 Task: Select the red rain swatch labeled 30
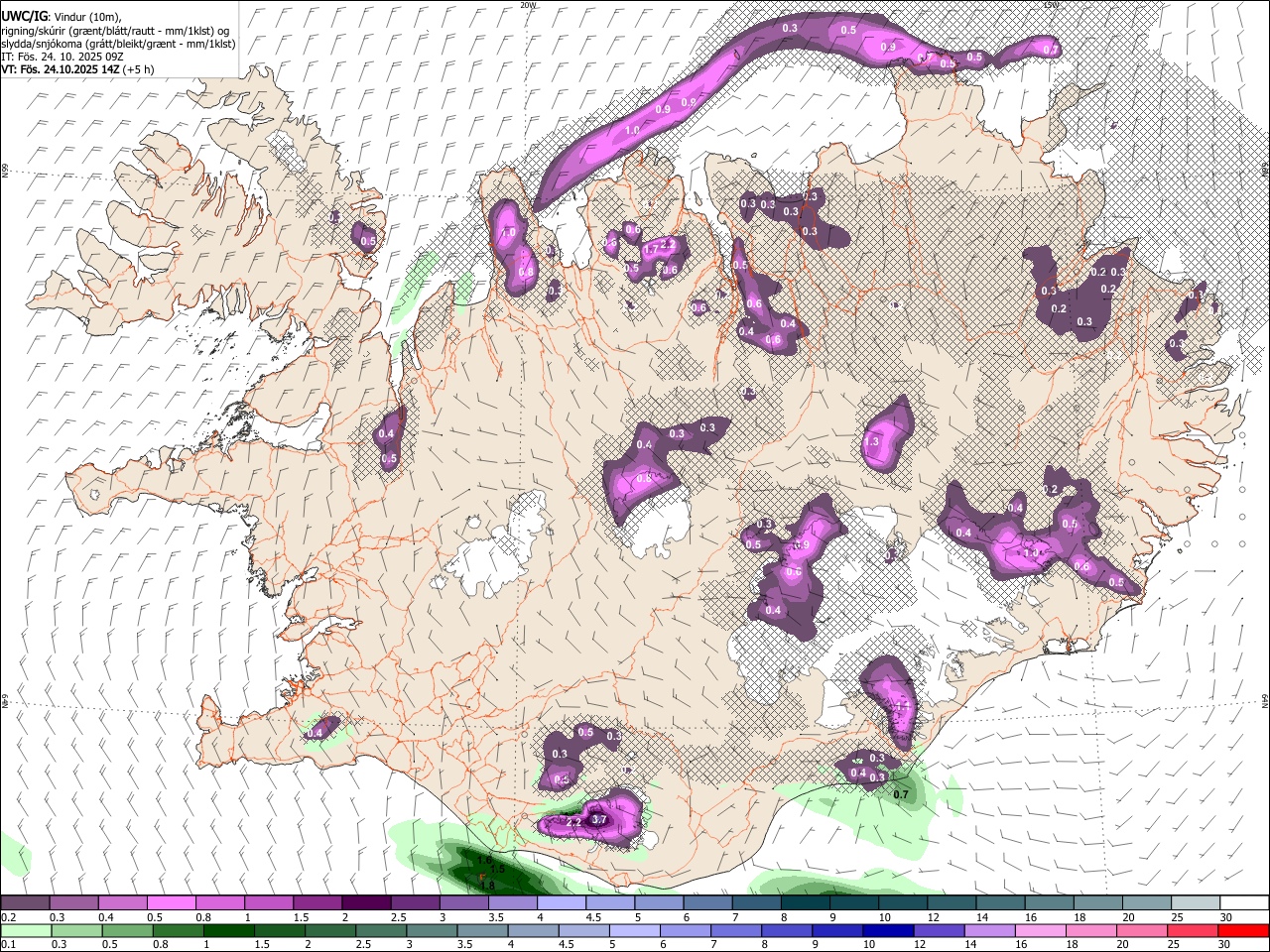1244,930
